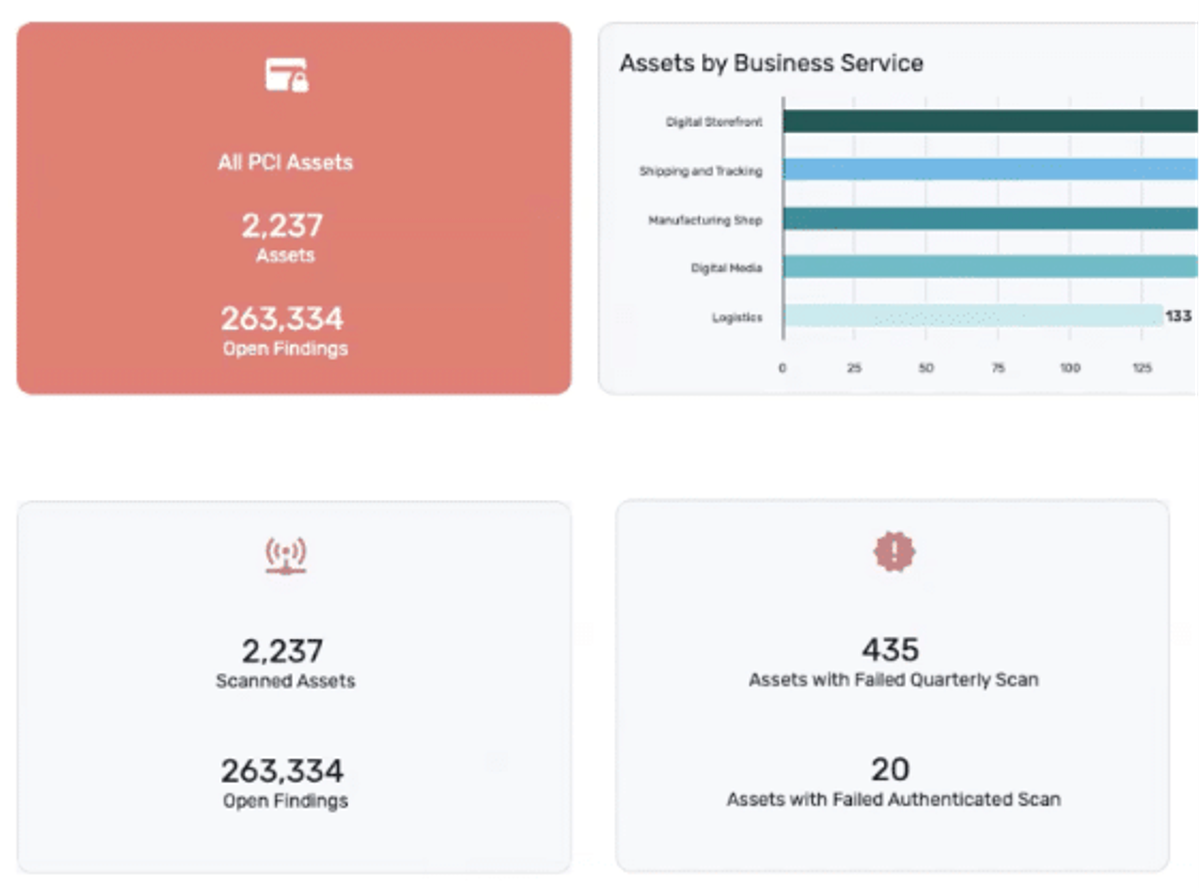Click the Scanned Assets label

[286, 681]
